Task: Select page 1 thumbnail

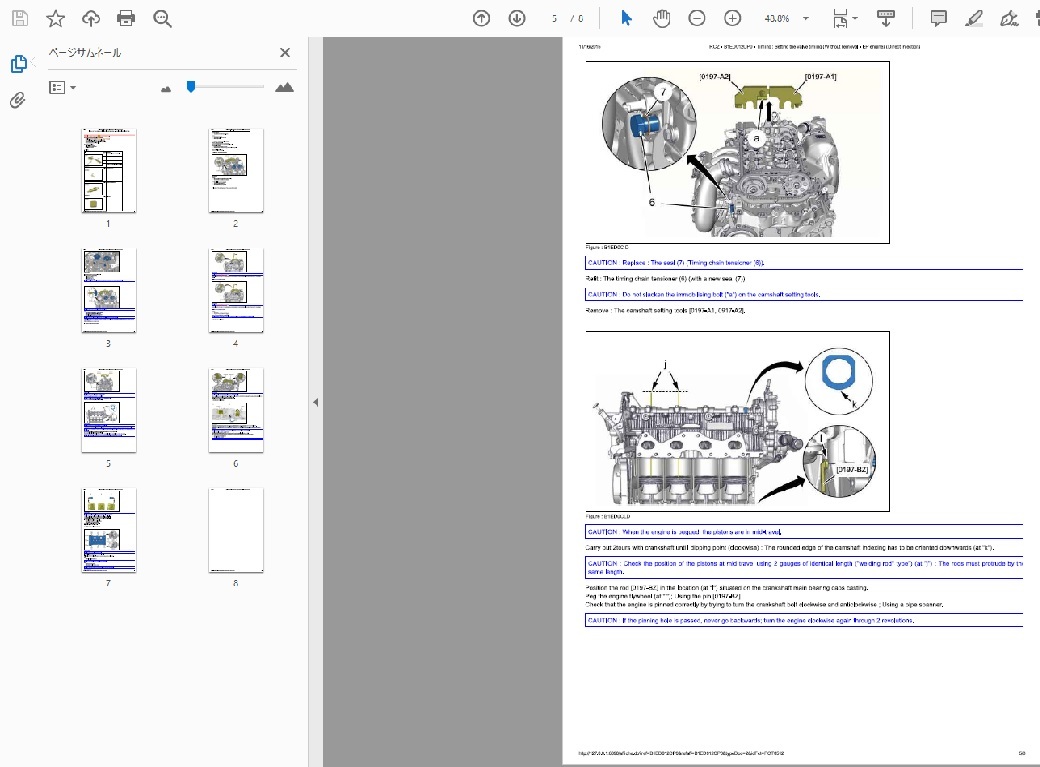Action: pyautogui.click(x=109, y=171)
